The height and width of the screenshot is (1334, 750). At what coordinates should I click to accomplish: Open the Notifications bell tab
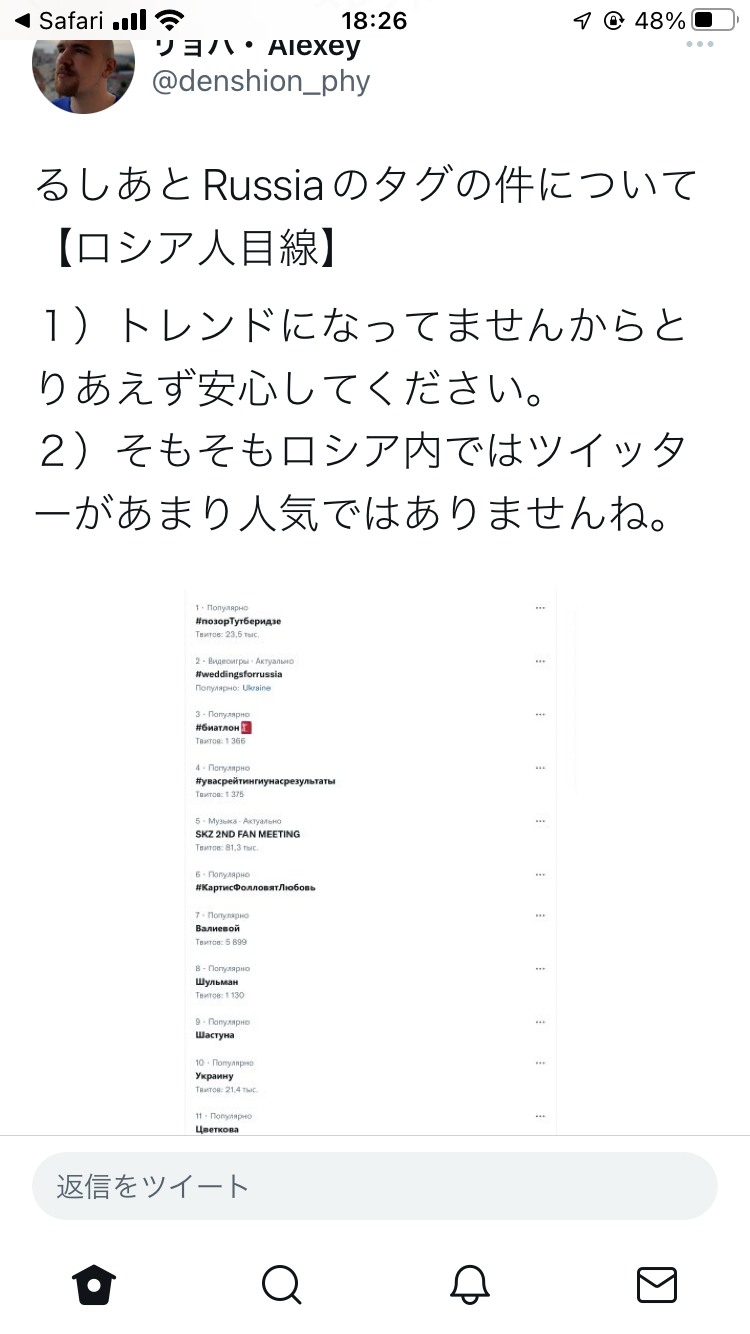point(469,1284)
